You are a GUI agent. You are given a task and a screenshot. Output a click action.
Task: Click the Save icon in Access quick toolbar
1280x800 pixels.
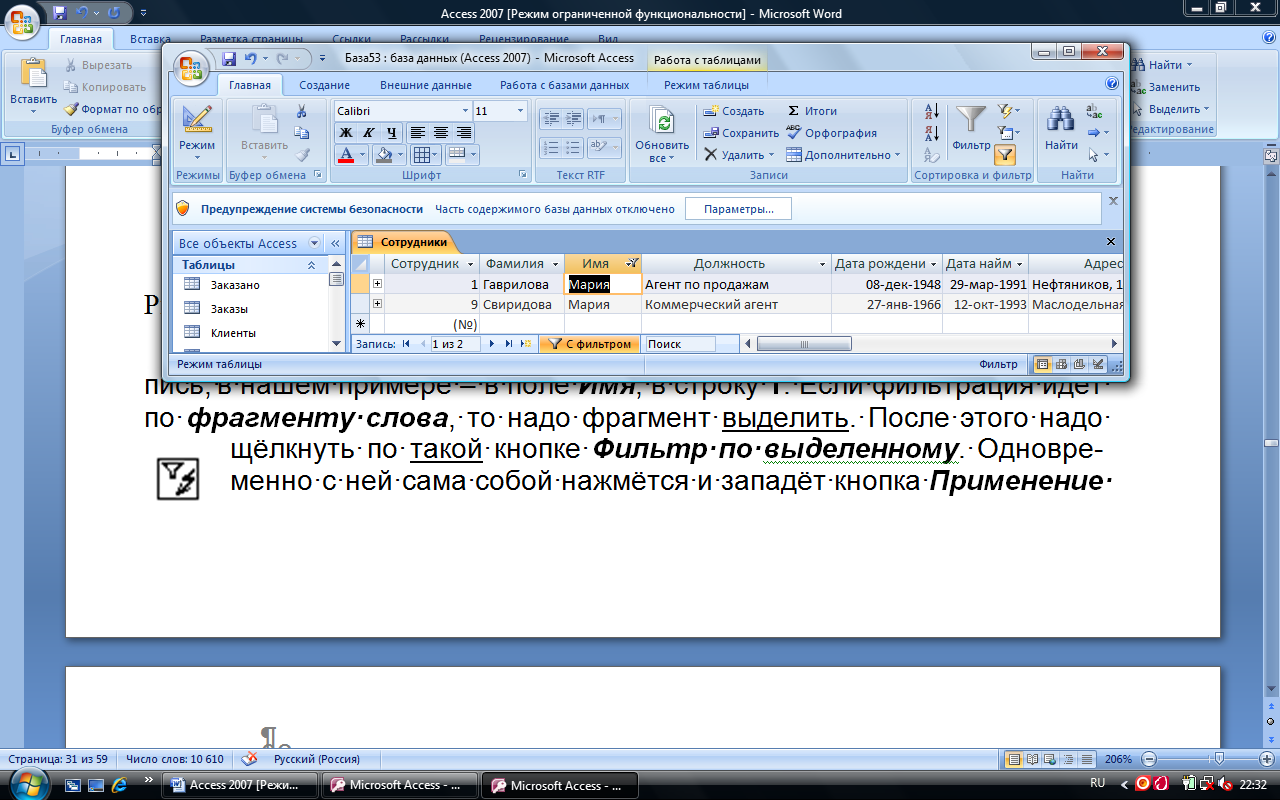tap(229, 59)
